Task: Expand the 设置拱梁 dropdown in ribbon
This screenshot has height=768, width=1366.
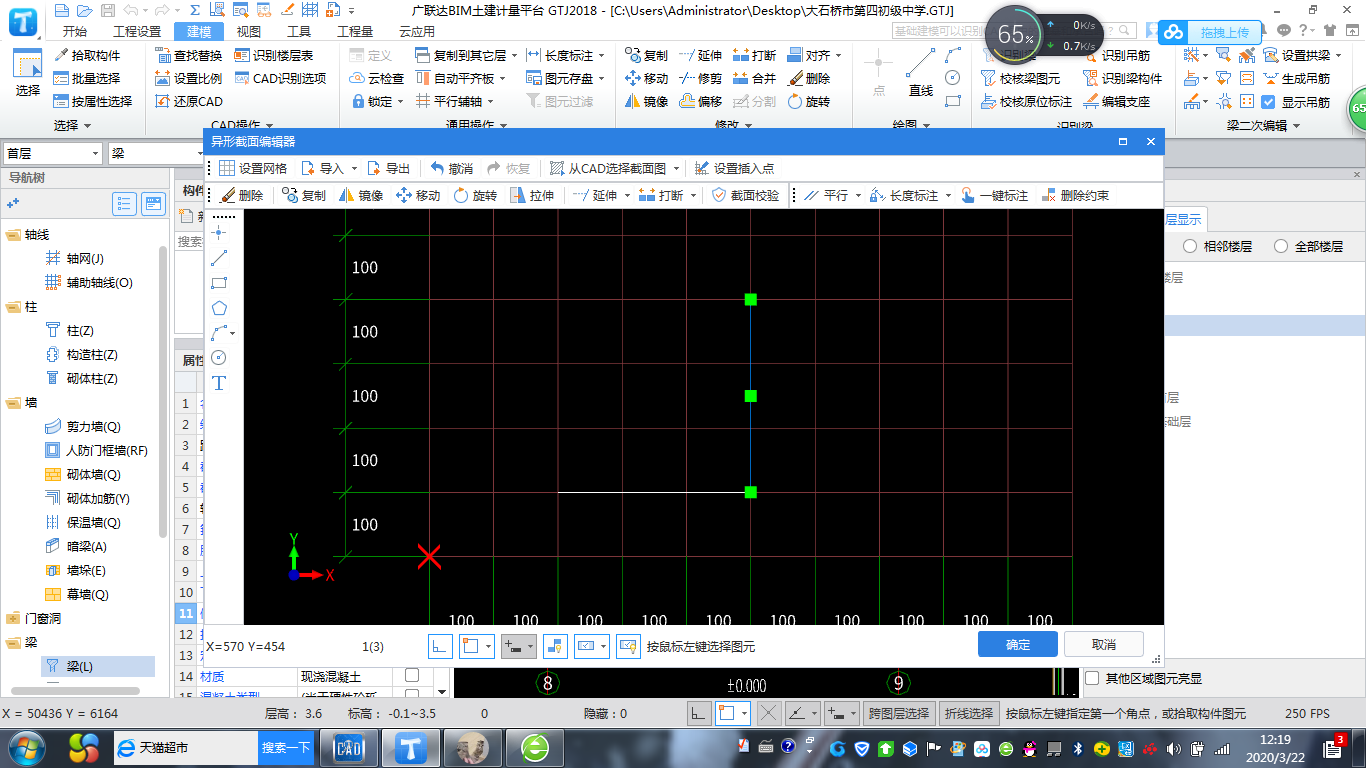Action: (1338, 55)
